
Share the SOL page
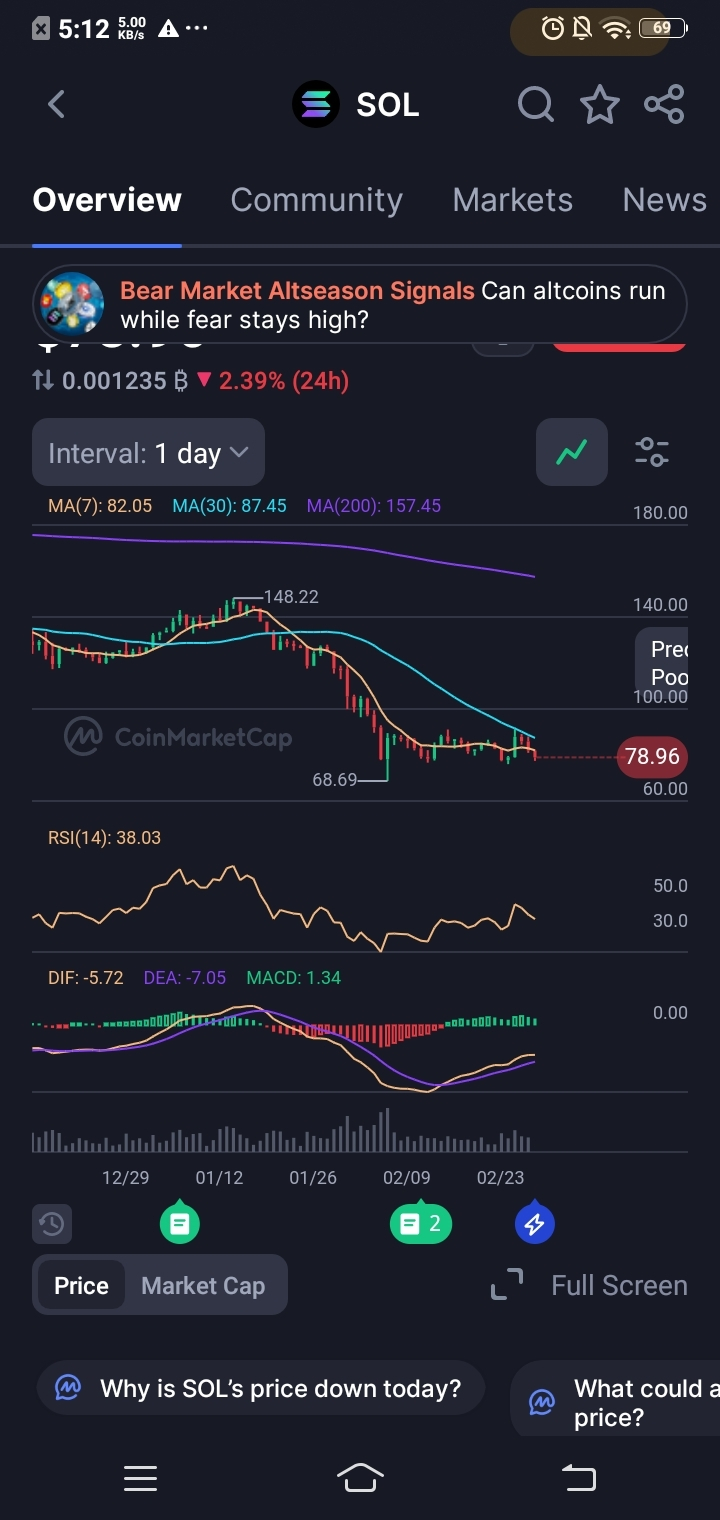(664, 104)
